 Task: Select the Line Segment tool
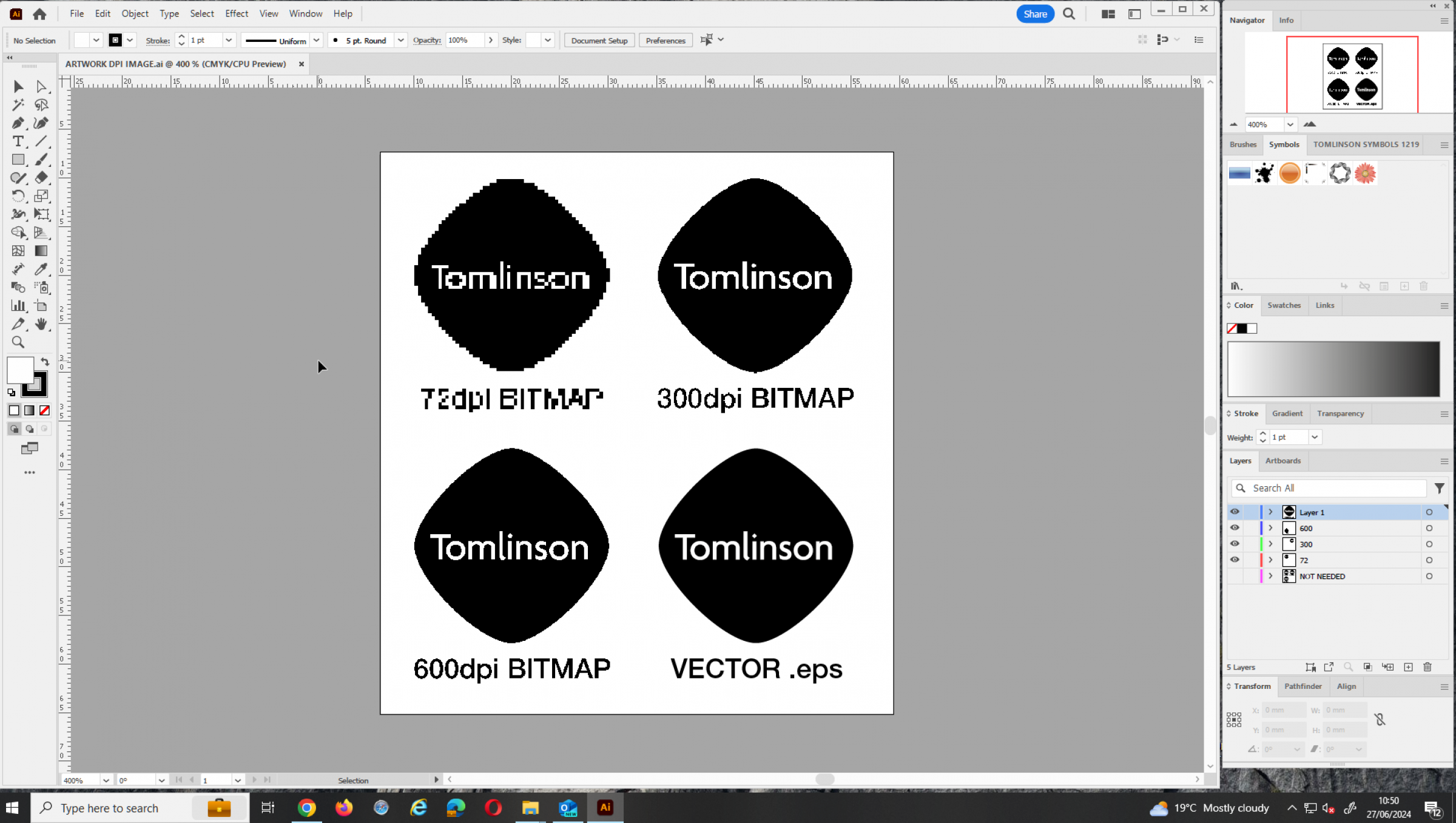[41, 141]
